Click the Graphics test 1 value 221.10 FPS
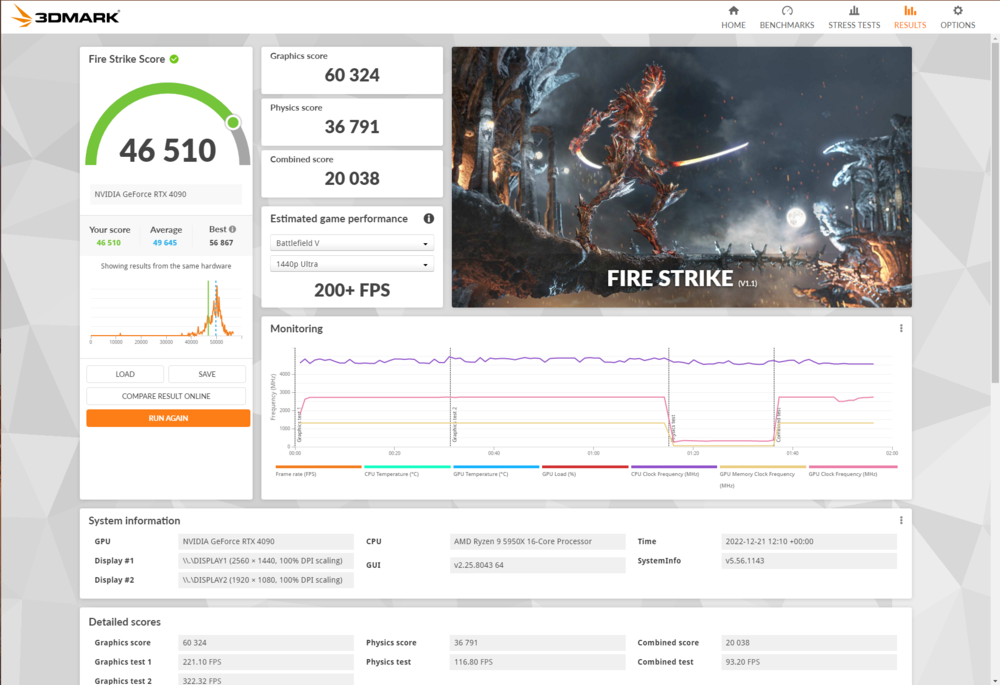 pyautogui.click(x=265, y=662)
